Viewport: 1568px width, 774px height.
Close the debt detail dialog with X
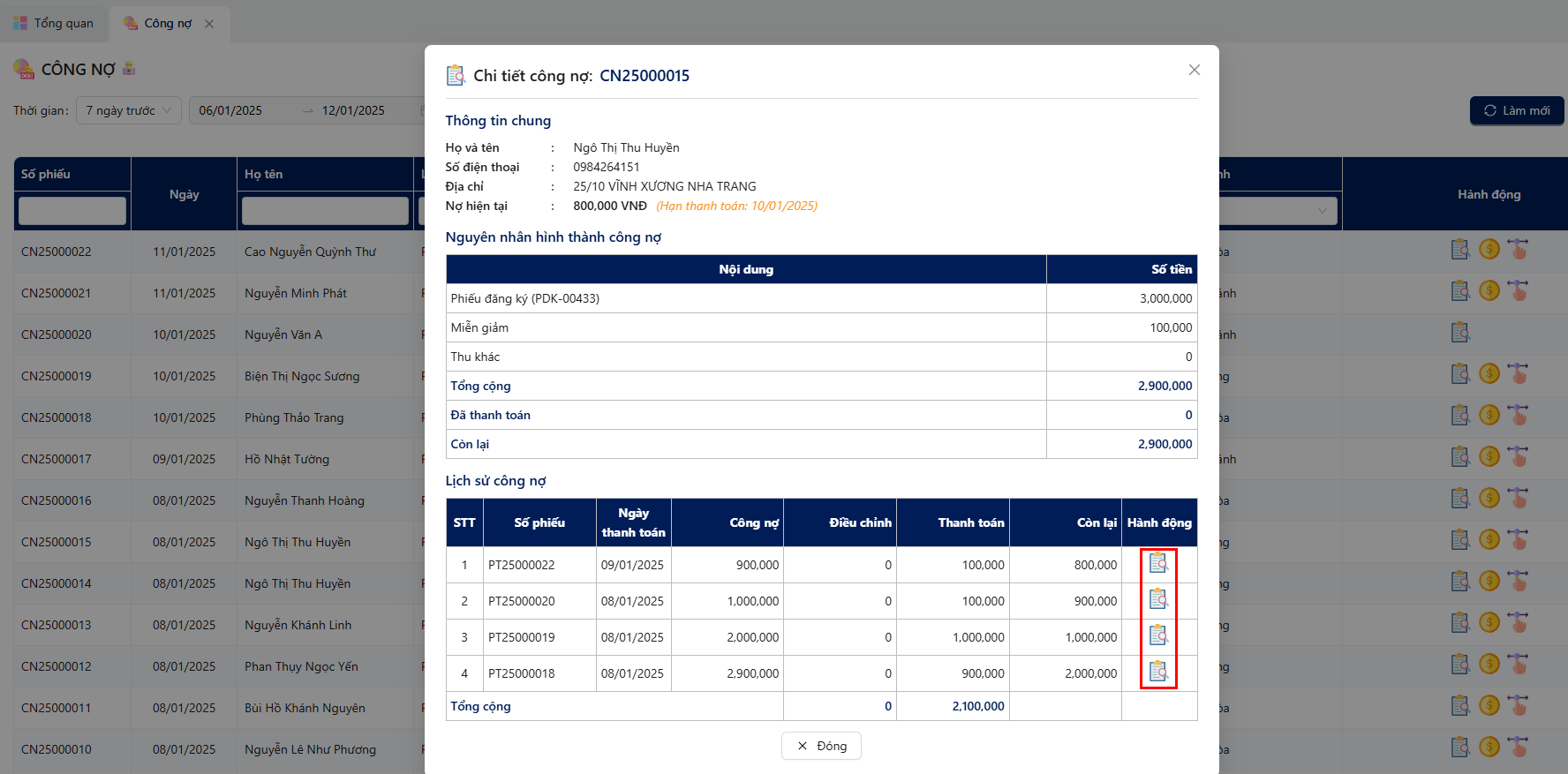click(1194, 70)
